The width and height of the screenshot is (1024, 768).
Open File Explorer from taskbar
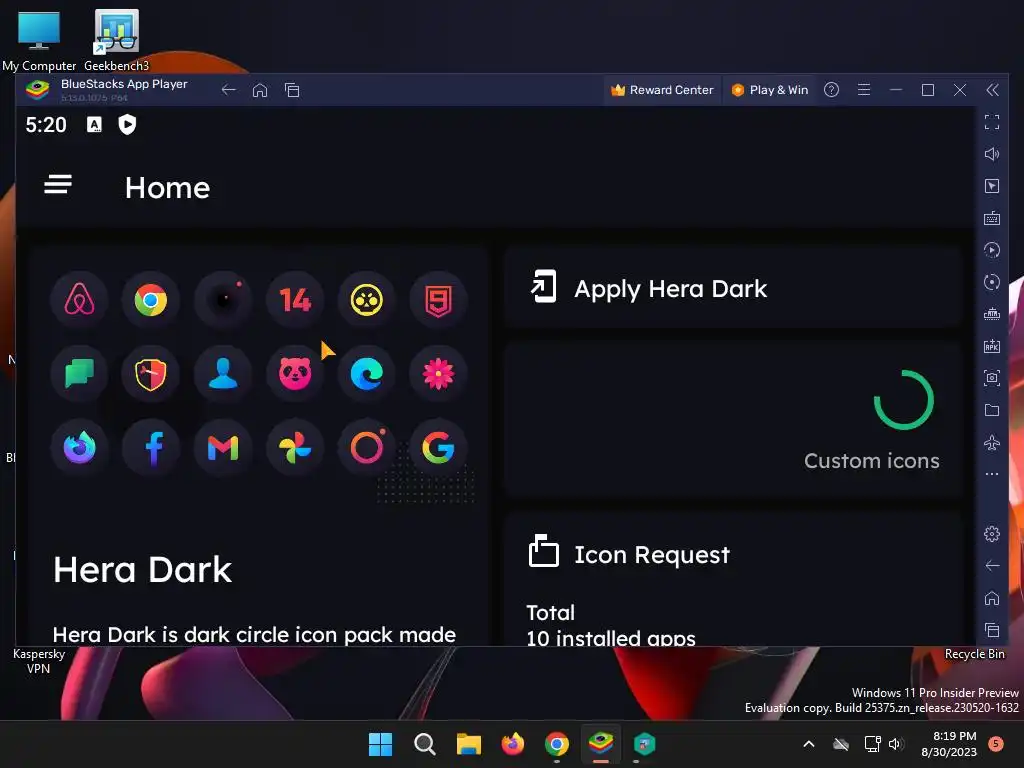tap(468, 744)
